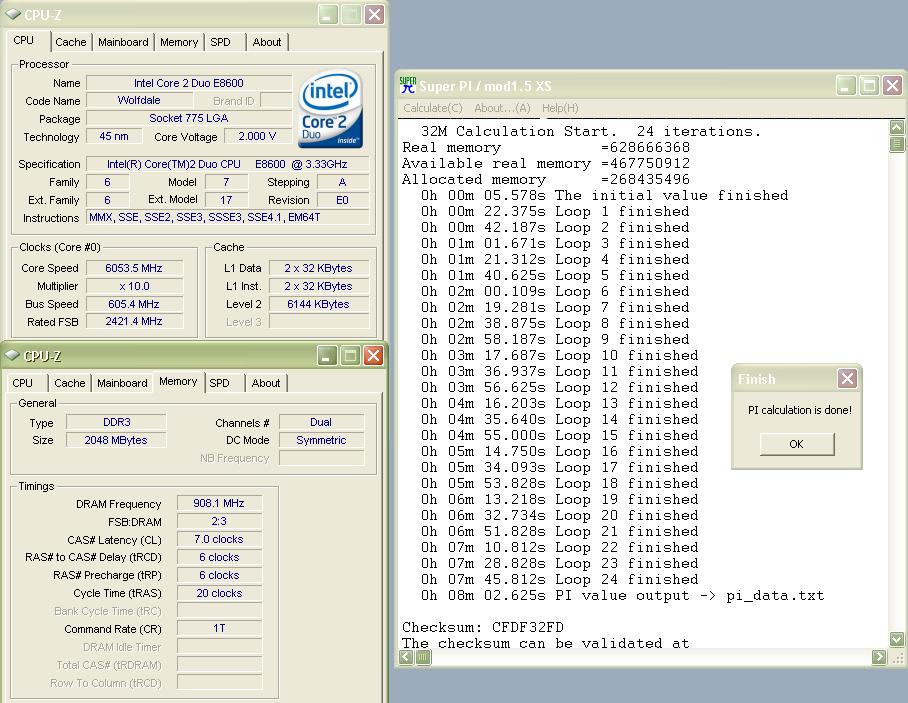Select CPU tab in bottom CPU-Z window
908x703 pixels.
[23, 383]
